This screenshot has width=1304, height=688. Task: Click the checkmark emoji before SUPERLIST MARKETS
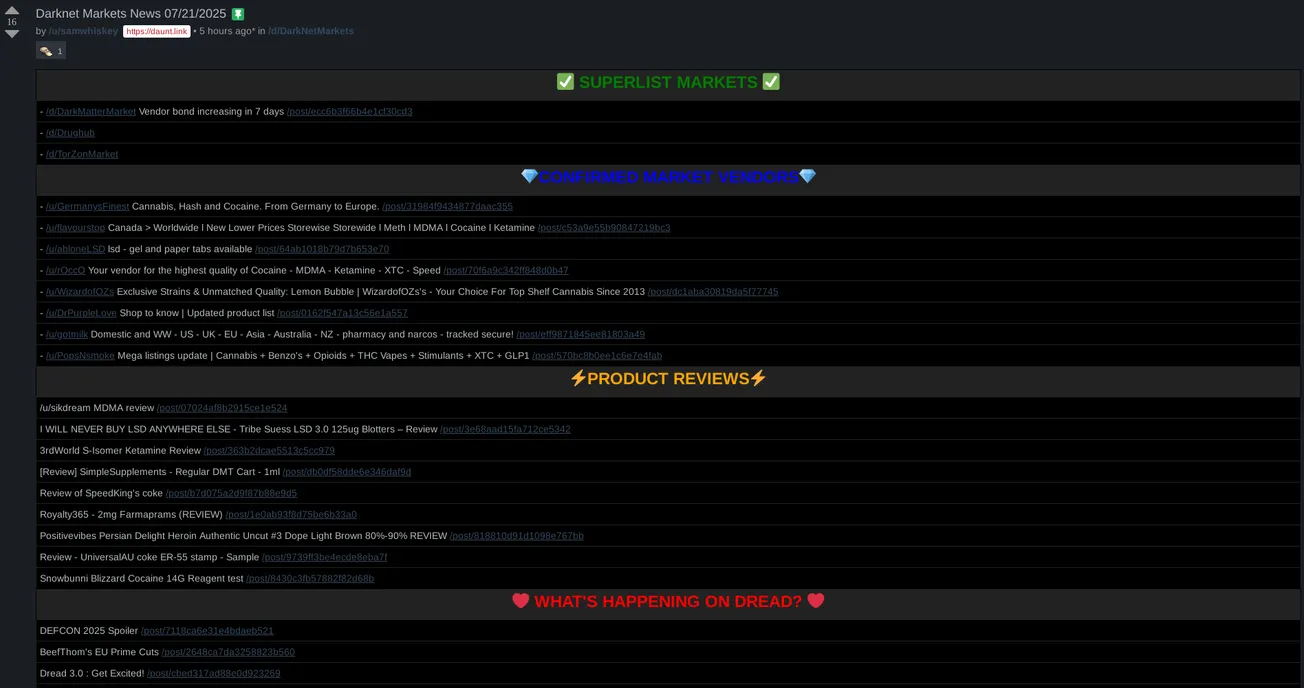563,82
